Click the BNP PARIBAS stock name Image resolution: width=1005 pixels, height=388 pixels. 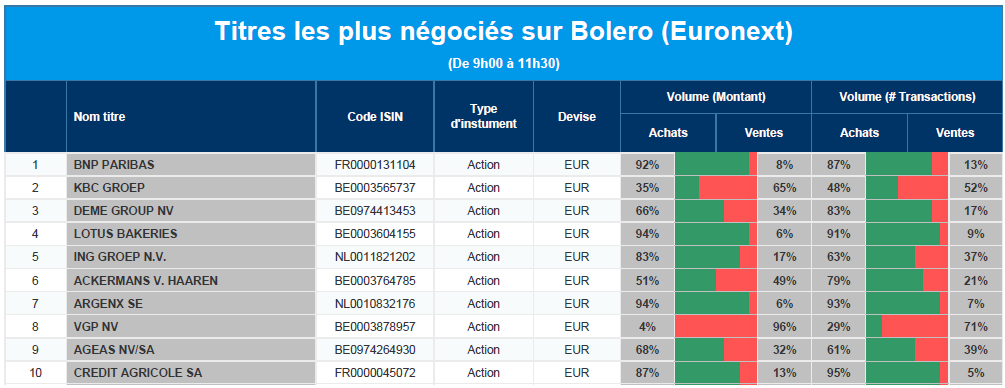point(113,165)
